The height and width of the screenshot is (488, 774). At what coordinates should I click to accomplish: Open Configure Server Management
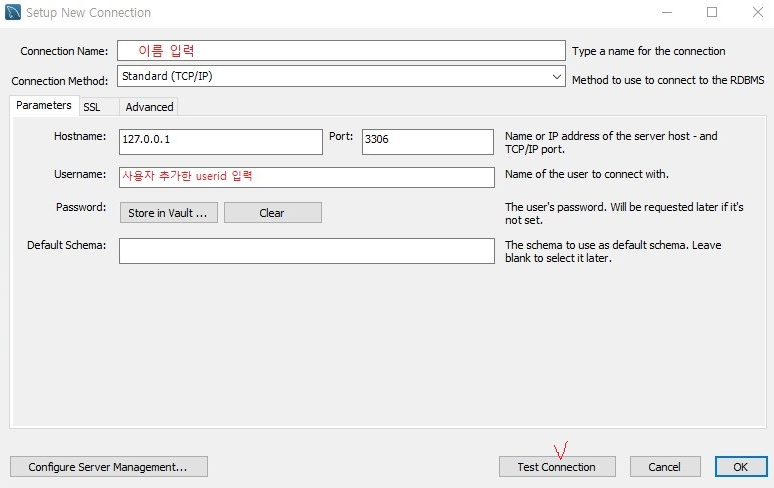[109, 467]
